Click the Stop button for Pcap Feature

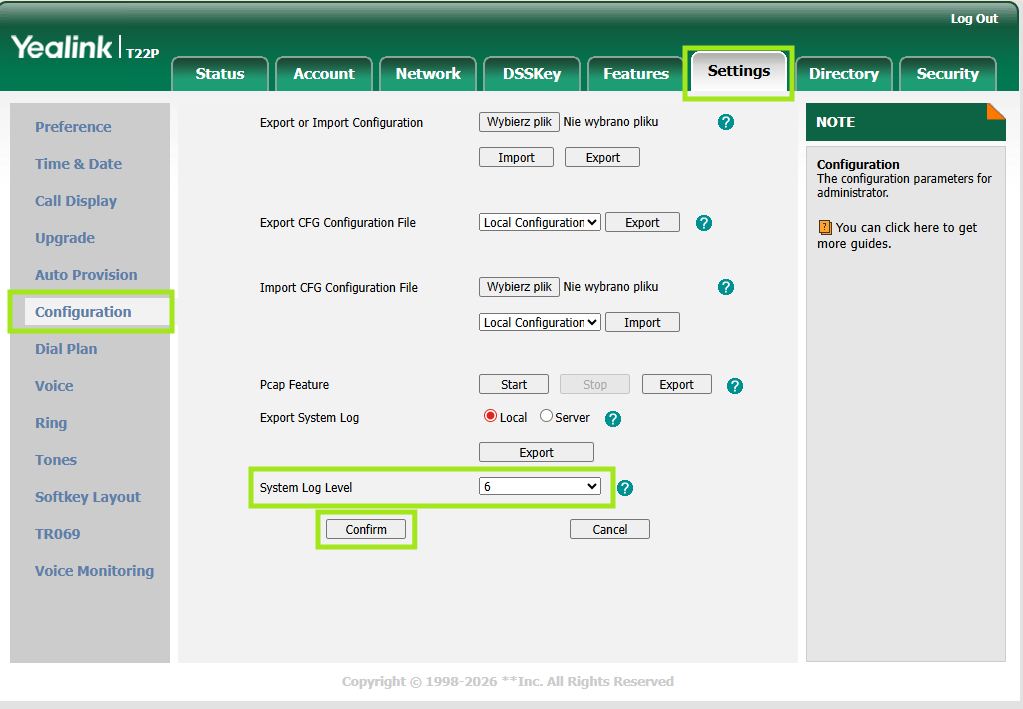click(x=594, y=385)
